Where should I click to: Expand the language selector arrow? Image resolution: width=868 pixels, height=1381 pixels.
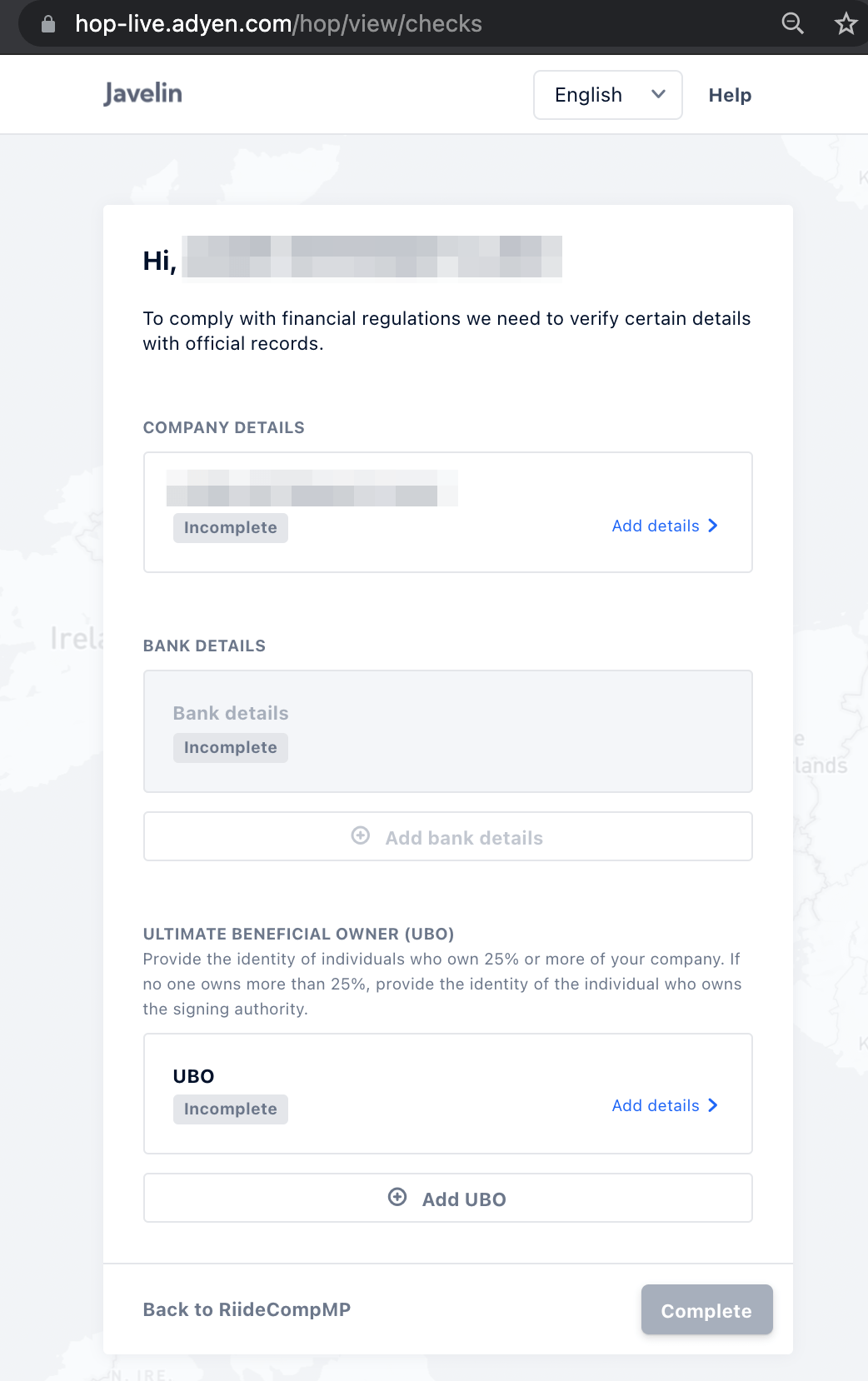[x=658, y=94]
